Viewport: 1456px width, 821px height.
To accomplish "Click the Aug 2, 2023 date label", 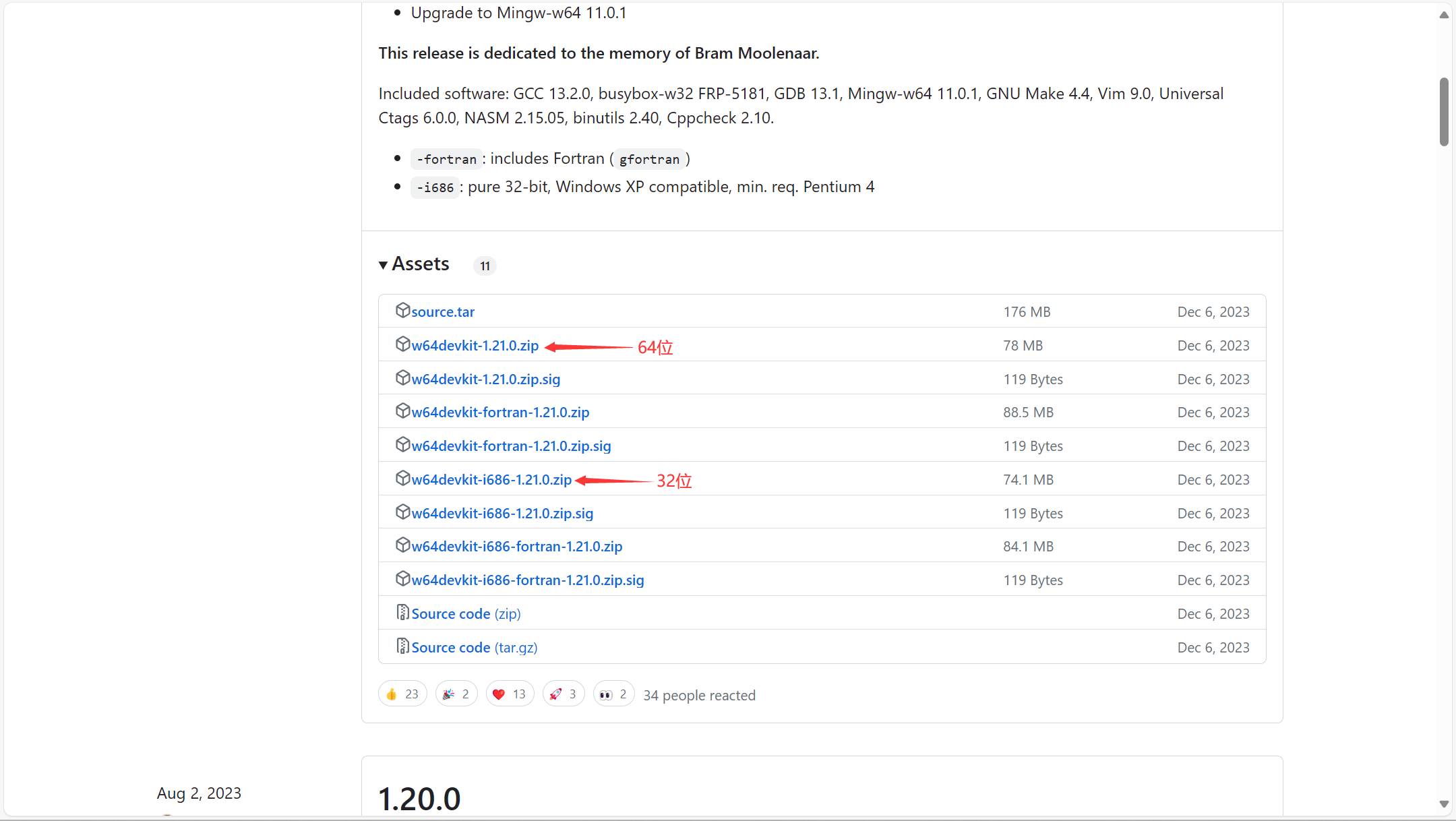I will pyautogui.click(x=199, y=793).
